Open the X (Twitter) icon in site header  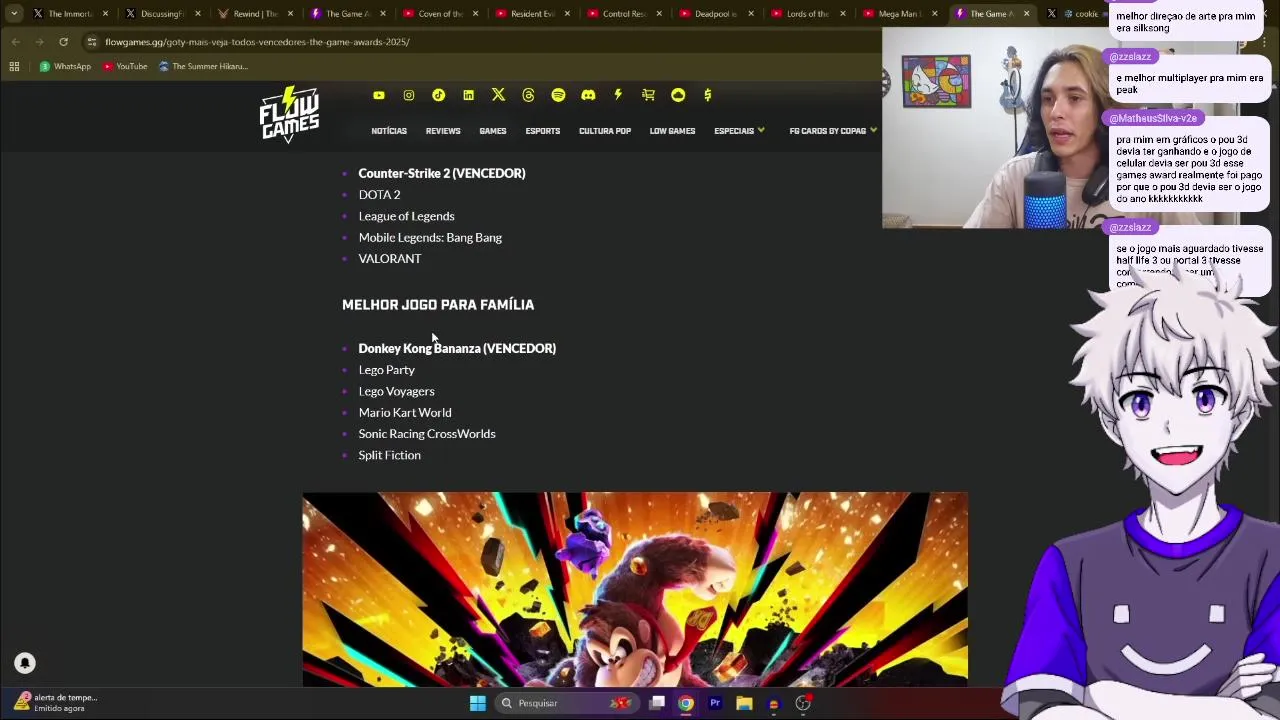[498, 95]
